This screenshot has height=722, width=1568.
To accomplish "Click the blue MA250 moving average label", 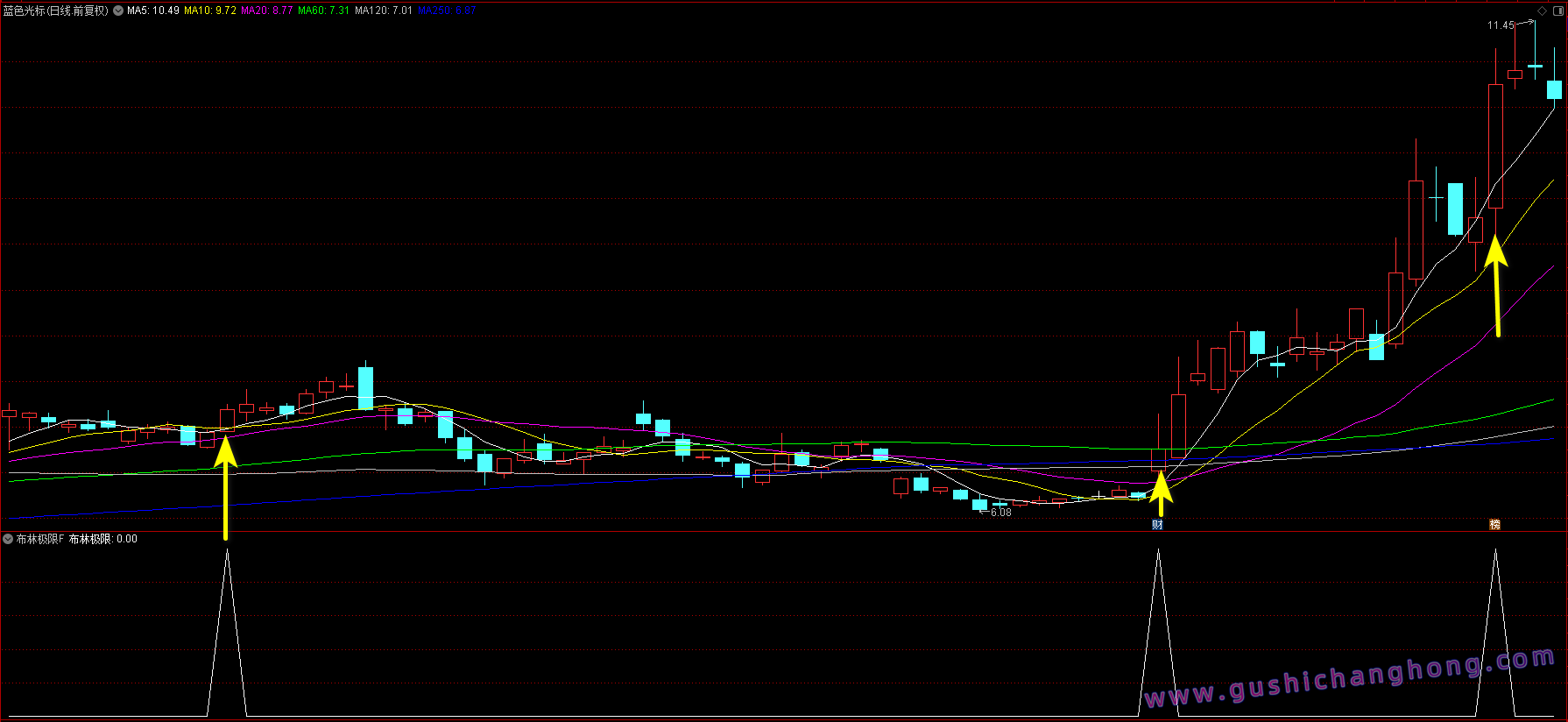I will tap(447, 11).
